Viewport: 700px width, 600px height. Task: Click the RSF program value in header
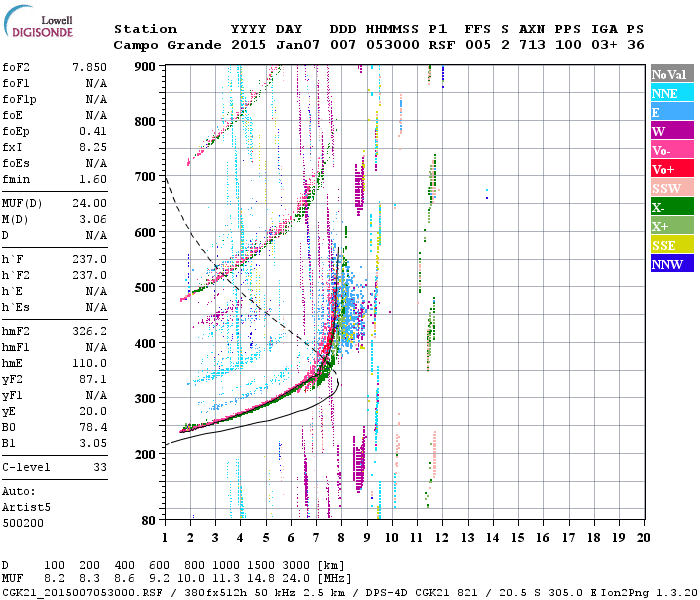[442, 45]
